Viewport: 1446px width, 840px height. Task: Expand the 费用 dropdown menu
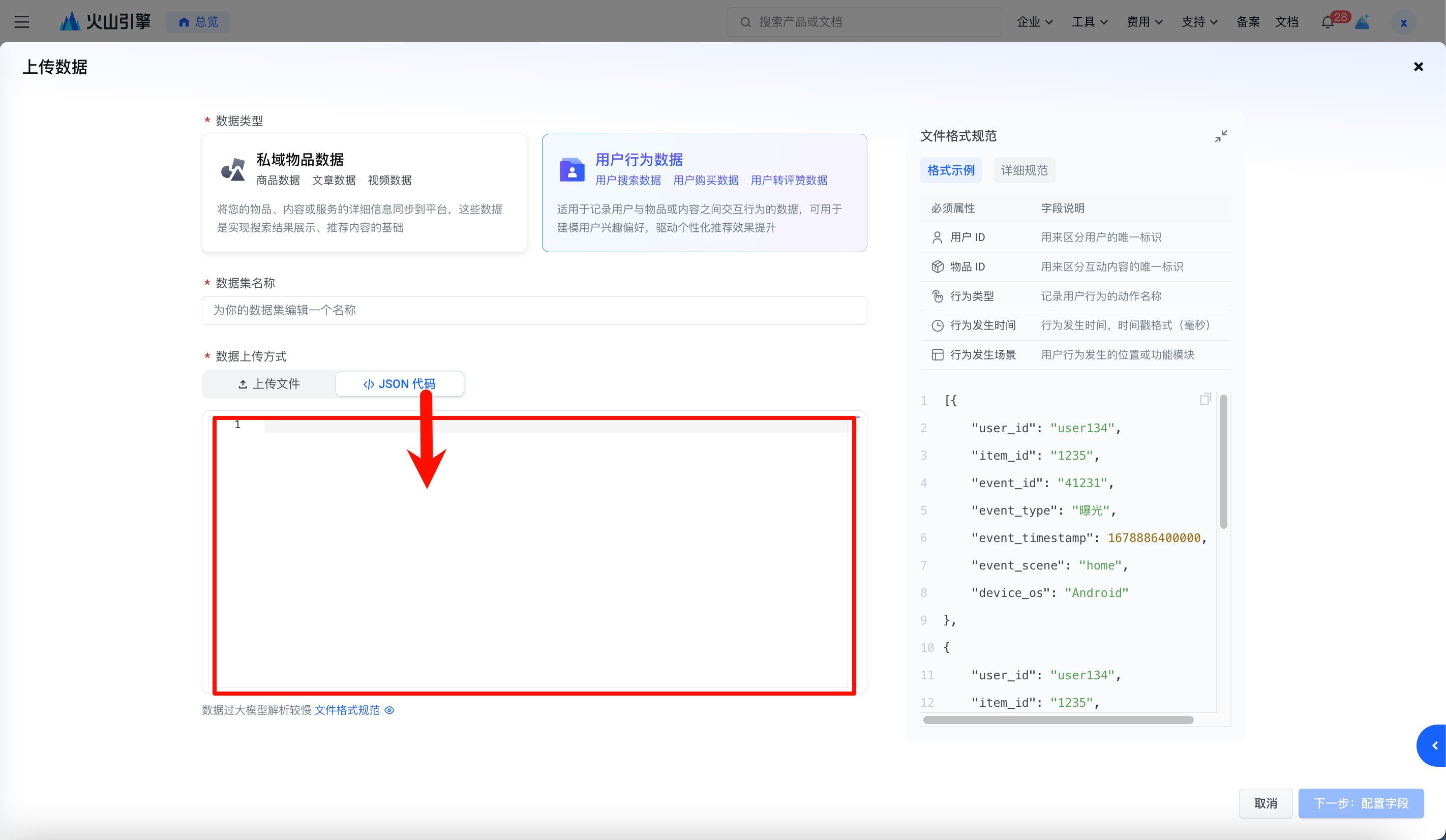pos(1144,22)
